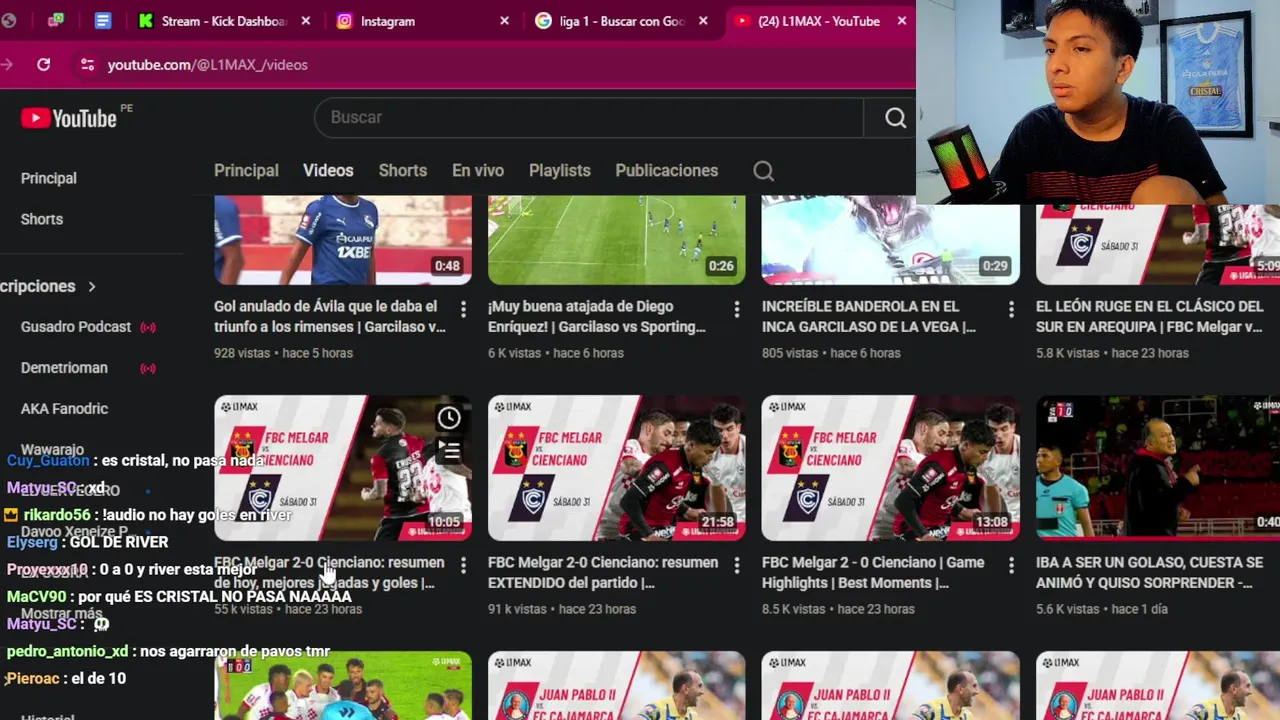Image resolution: width=1280 pixels, height=720 pixels.
Task: Select the Publicaciones channel tab
Action: click(667, 171)
